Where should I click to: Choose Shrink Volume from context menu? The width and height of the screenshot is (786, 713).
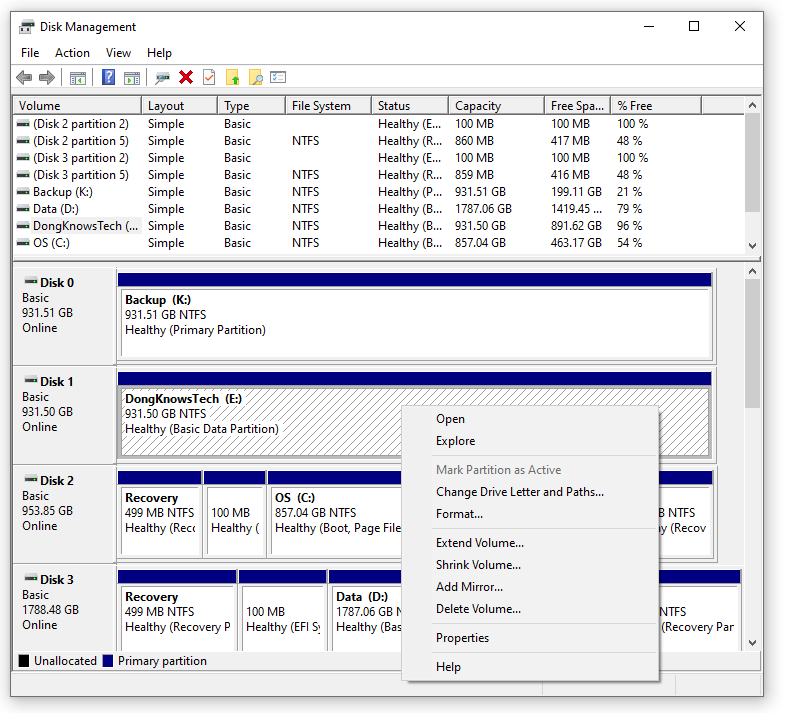click(x=478, y=565)
